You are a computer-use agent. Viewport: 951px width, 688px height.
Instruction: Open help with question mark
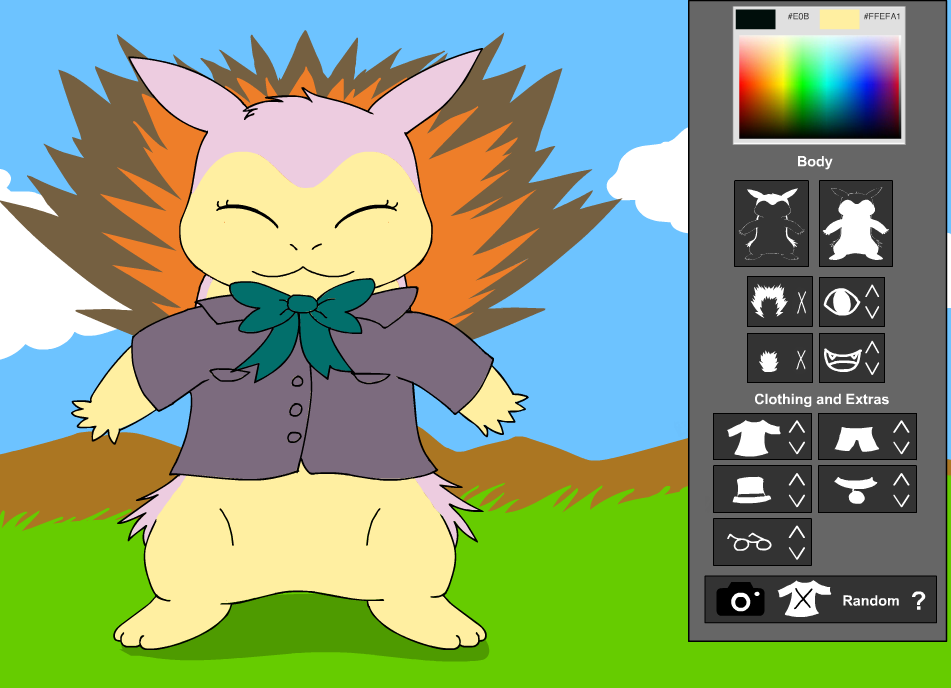919,601
